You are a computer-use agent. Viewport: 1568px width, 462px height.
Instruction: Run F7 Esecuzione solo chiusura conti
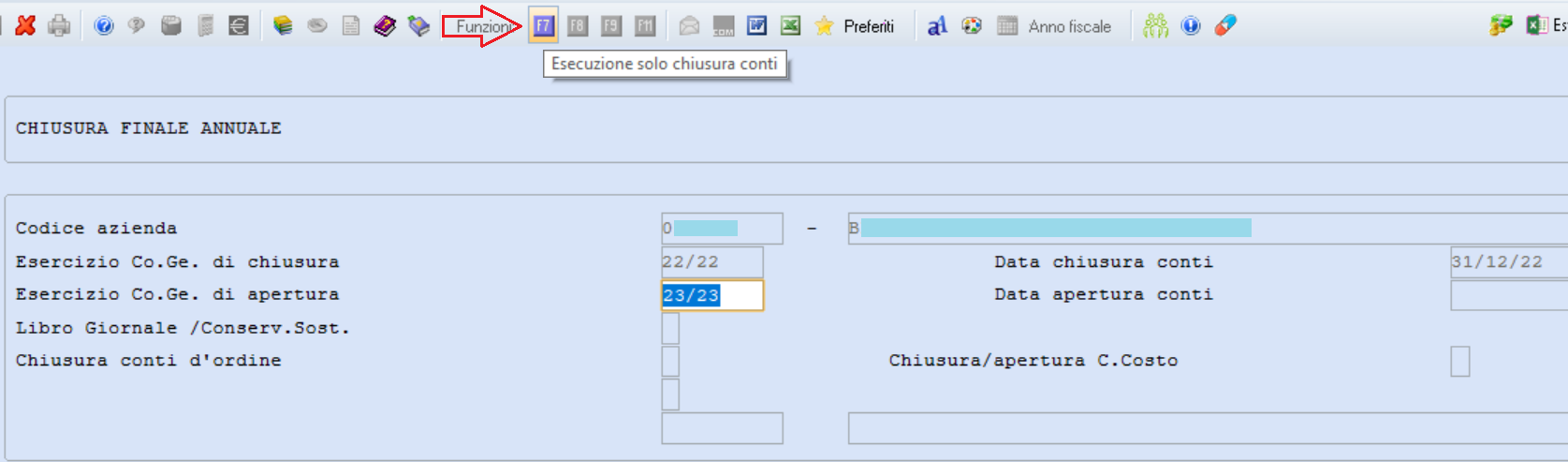coord(544,26)
